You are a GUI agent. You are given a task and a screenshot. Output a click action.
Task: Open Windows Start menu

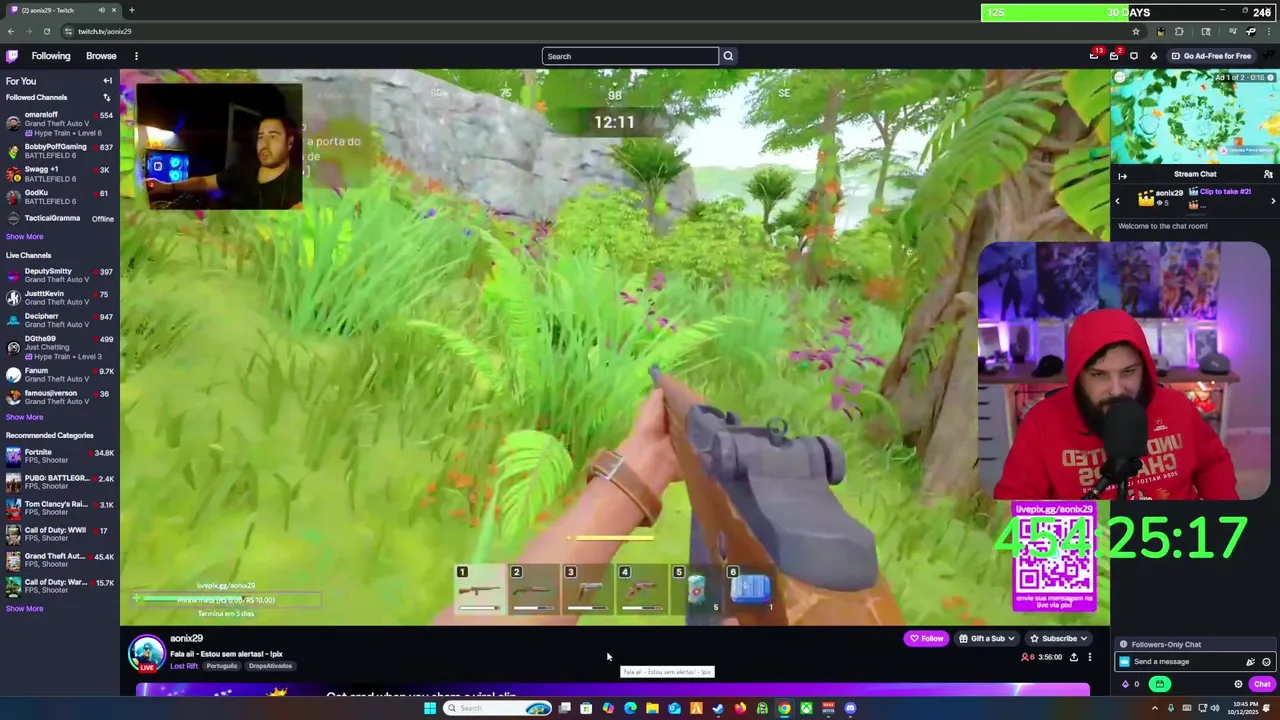430,708
